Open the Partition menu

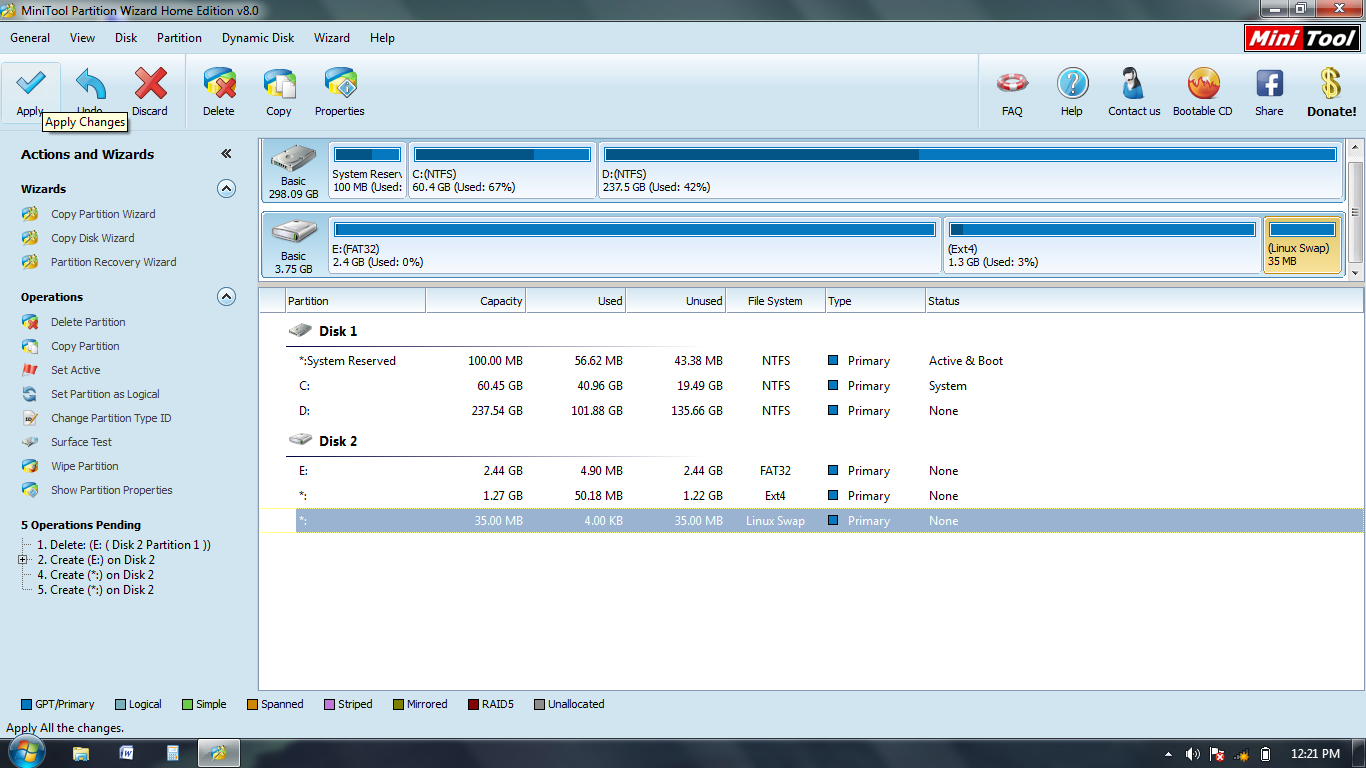click(x=179, y=38)
